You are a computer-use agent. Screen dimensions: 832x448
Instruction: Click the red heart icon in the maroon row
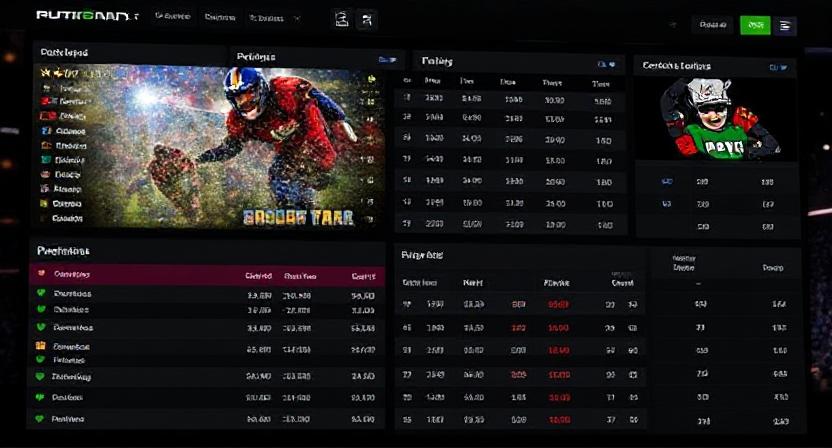pyautogui.click(x=41, y=273)
